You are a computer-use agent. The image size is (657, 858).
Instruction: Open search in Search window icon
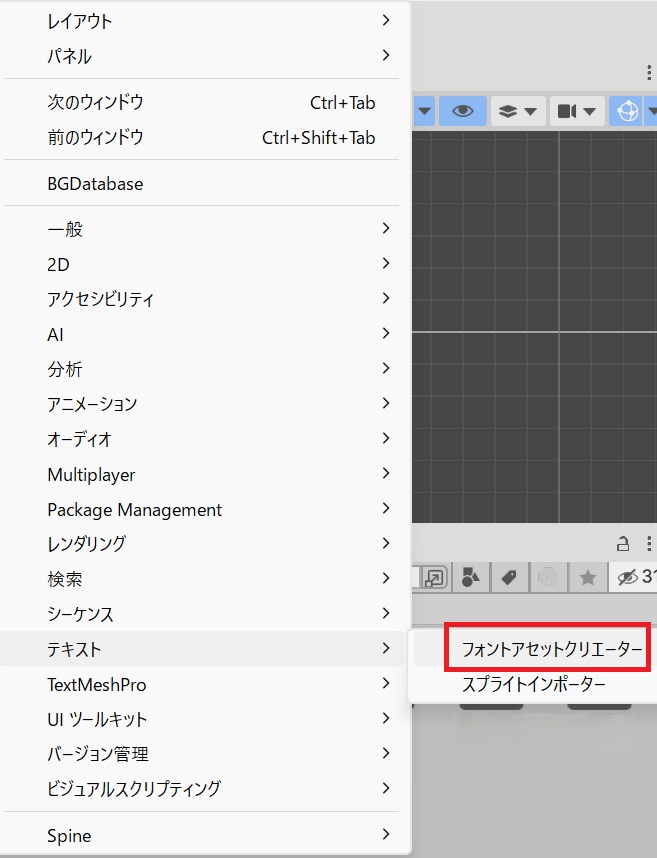pyautogui.click(x=435, y=577)
